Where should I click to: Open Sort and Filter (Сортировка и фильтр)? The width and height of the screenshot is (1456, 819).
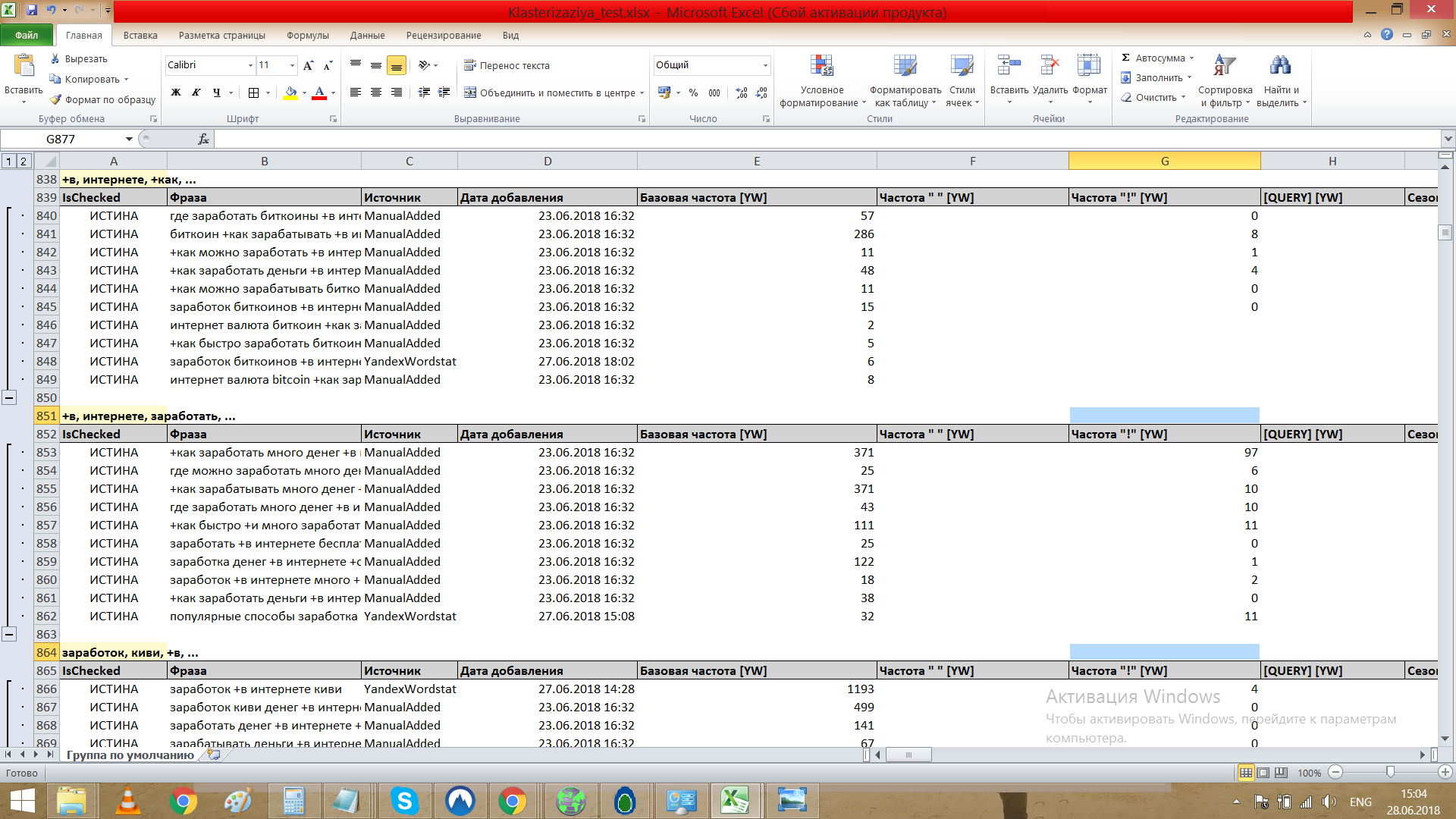coord(1225,80)
